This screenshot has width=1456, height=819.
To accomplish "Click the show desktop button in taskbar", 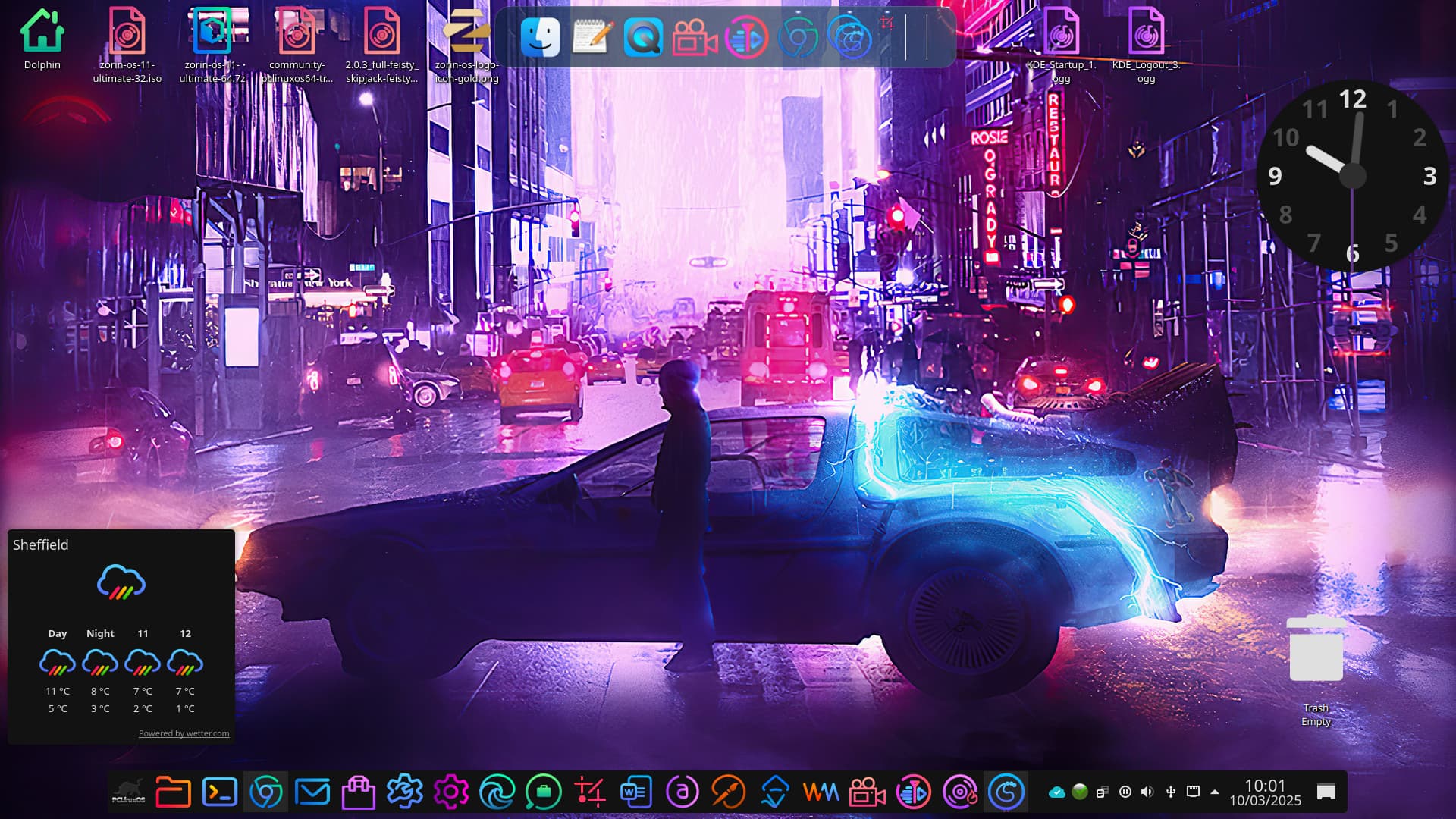I will point(1326,792).
